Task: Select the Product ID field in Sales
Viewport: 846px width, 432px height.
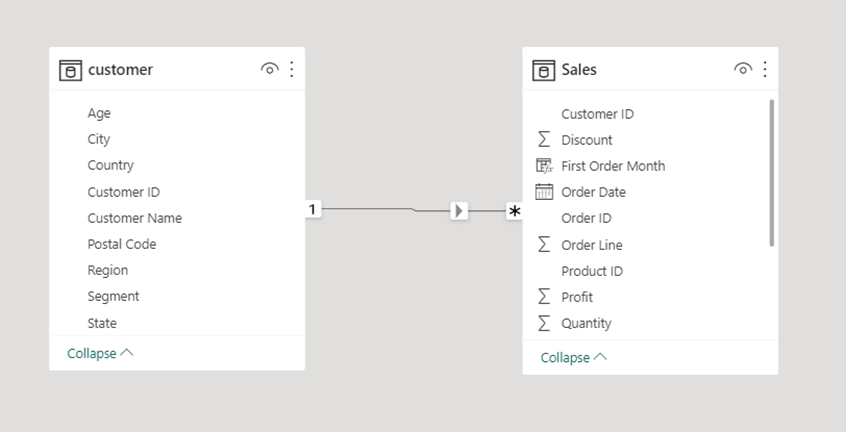Action: point(592,271)
